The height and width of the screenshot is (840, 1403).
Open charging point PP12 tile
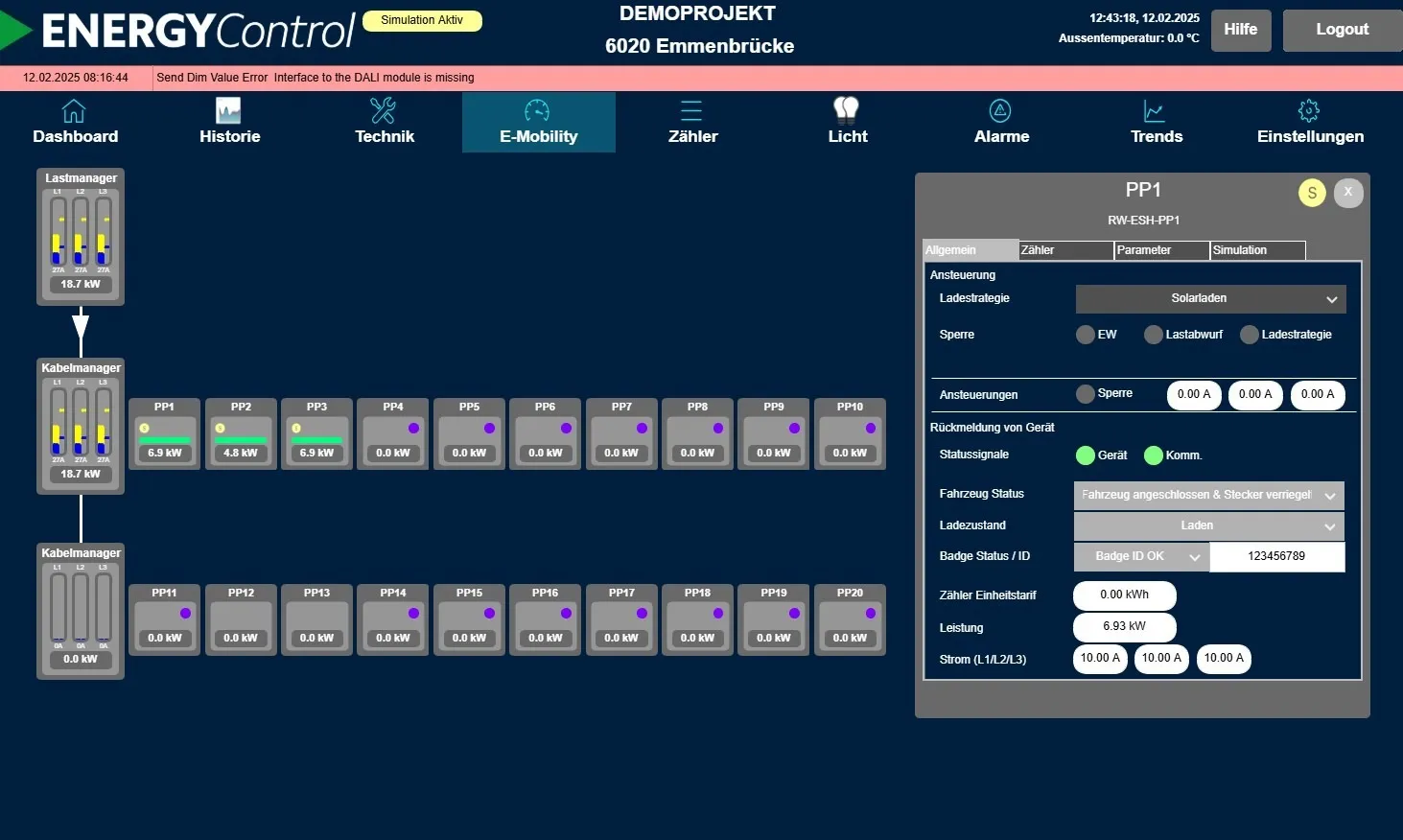pyautogui.click(x=241, y=619)
